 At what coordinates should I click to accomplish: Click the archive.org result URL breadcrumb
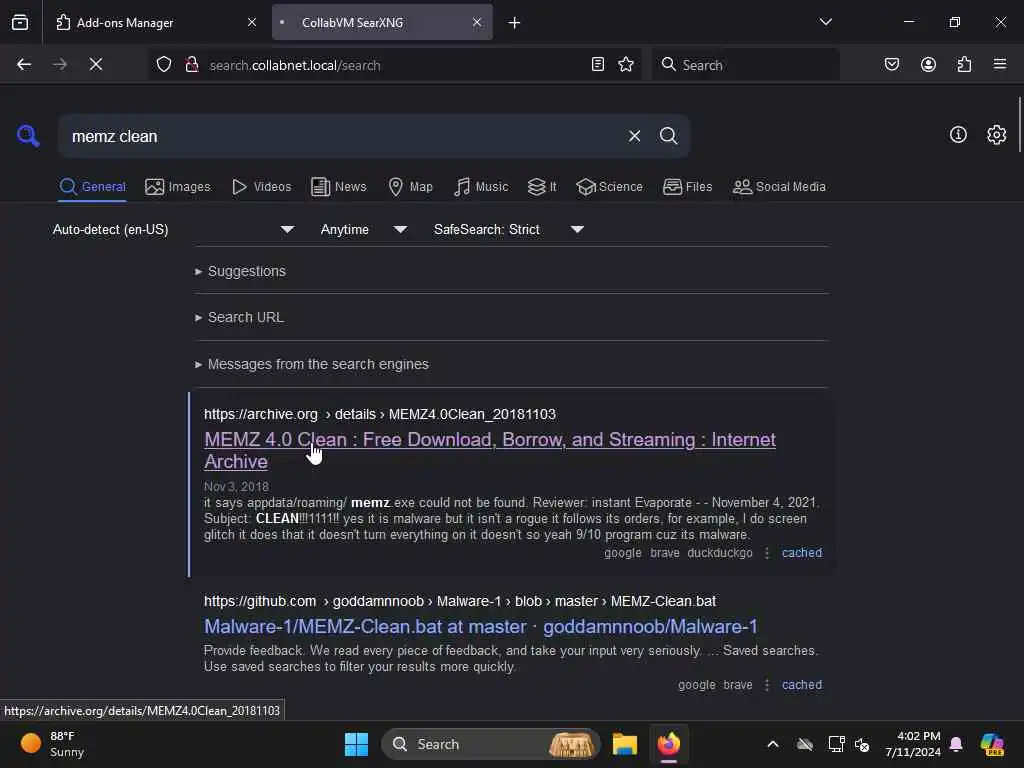pyautogui.click(x=379, y=414)
